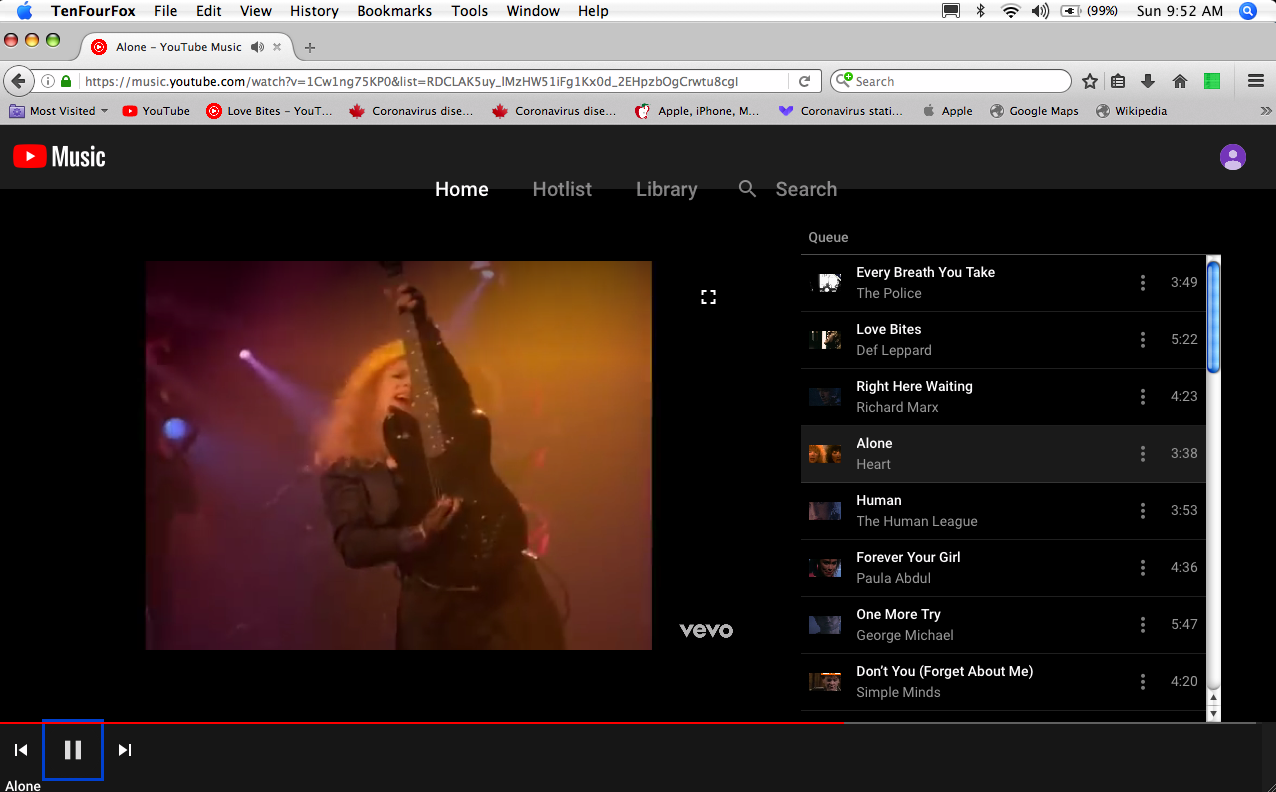
Task: Open the account avatar menu
Action: click(x=1233, y=157)
